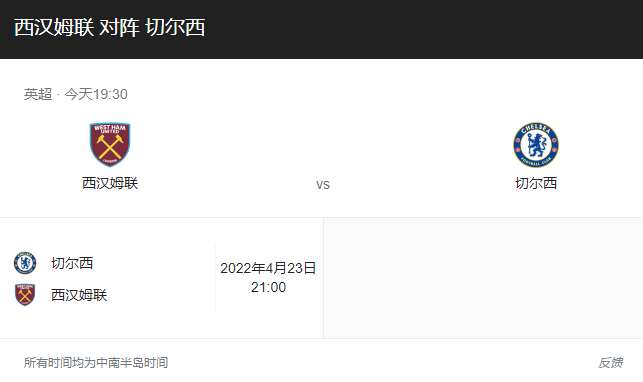Click the 今天19:30 match time text
The image size is (643, 382).
(x=96, y=94)
